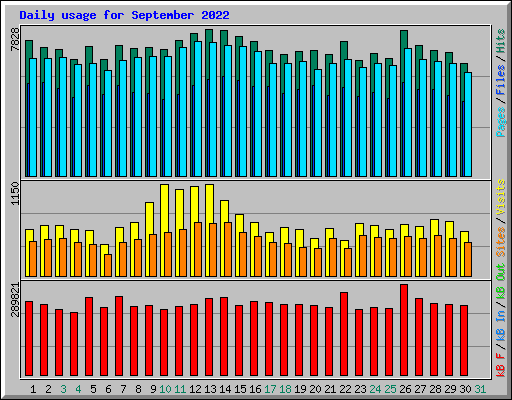
Task: Click green day label 31
Action: click(x=480, y=389)
